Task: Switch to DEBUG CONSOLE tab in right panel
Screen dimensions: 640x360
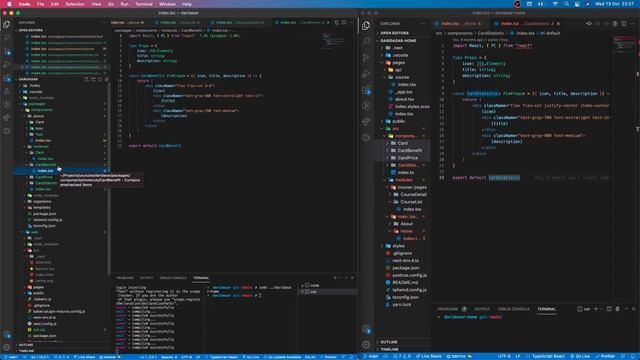Action: pyautogui.click(x=513, y=309)
